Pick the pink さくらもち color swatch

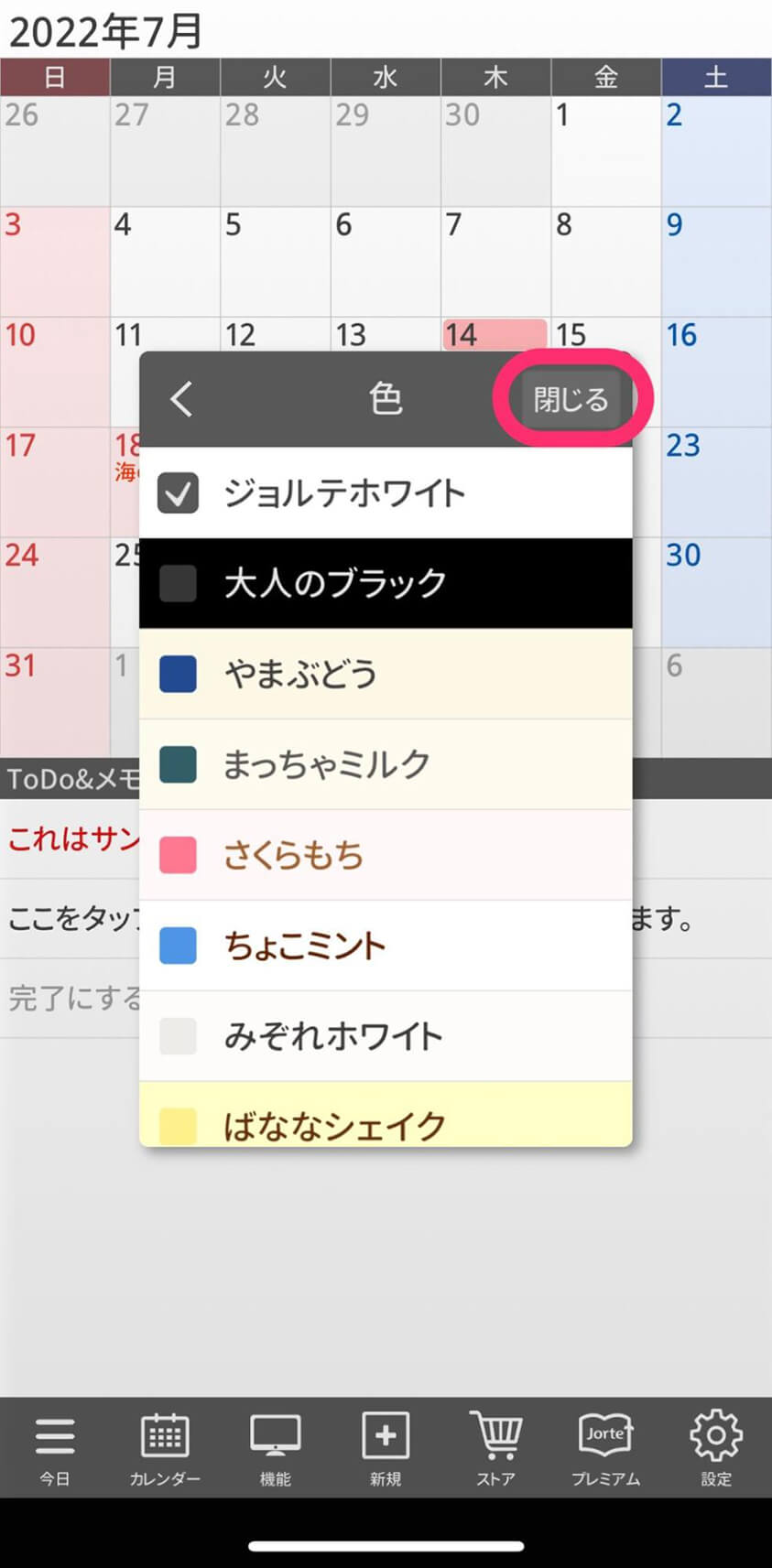(178, 855)
